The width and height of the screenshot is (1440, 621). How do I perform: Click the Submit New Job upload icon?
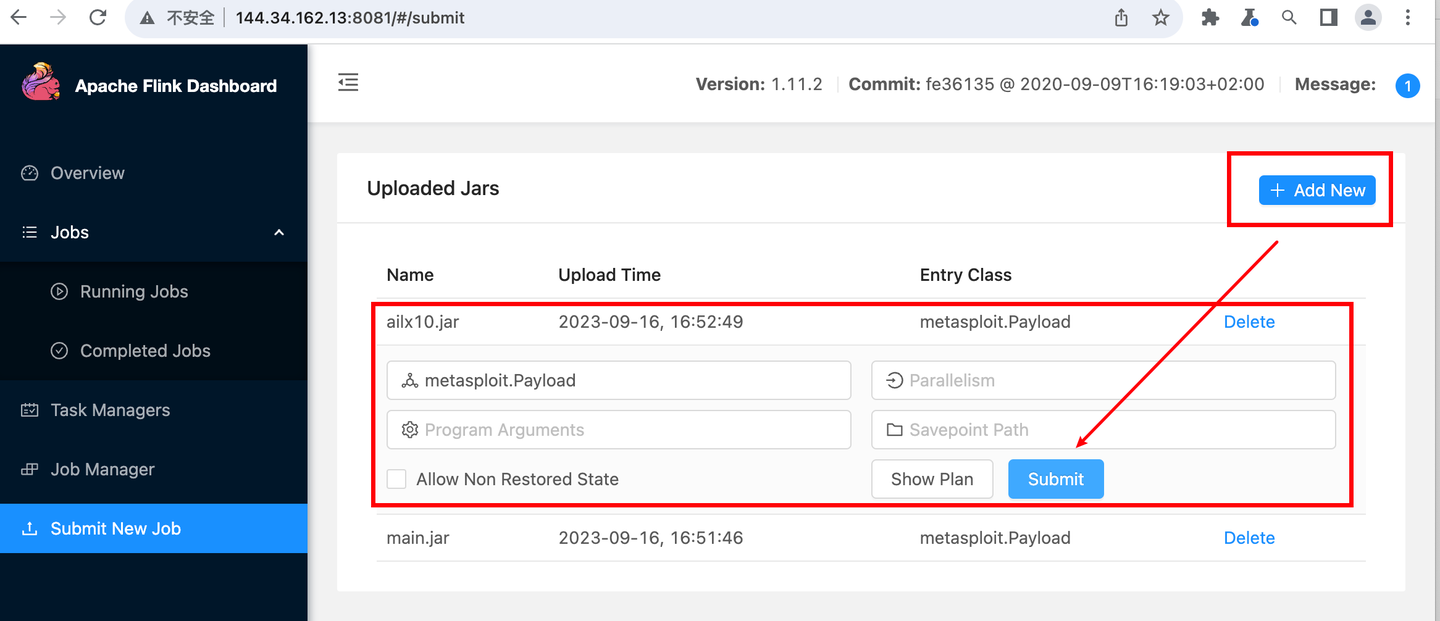pos(28,528)
